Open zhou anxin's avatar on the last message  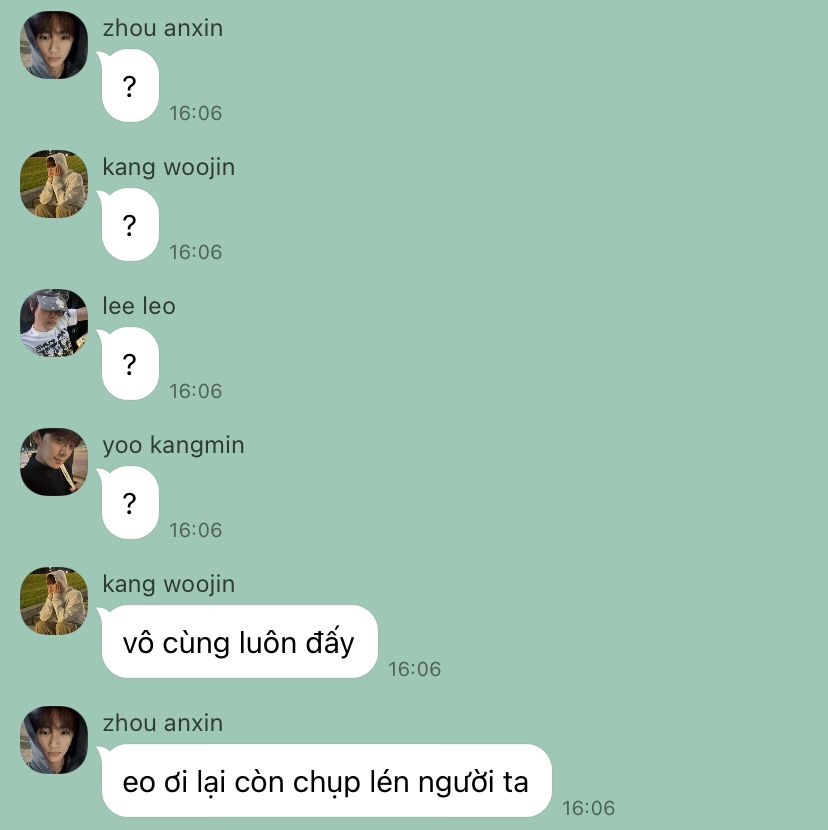coord(54,739)
